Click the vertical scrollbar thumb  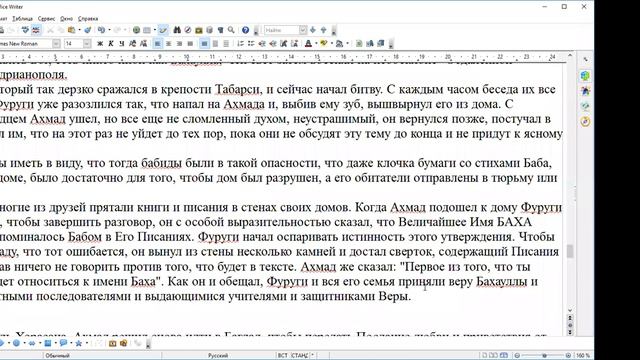click(570, 251)
